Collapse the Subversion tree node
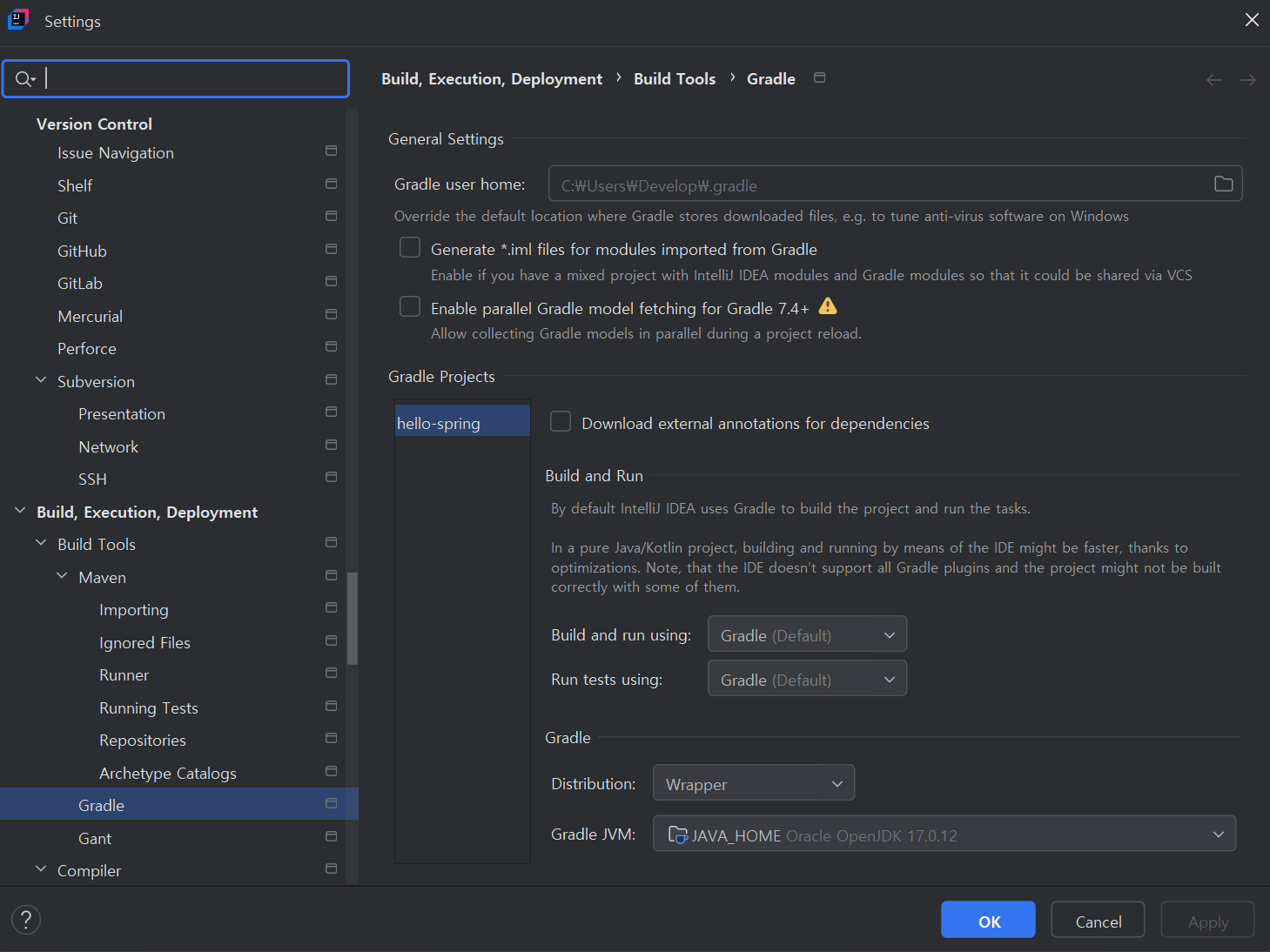 (41, 380)
